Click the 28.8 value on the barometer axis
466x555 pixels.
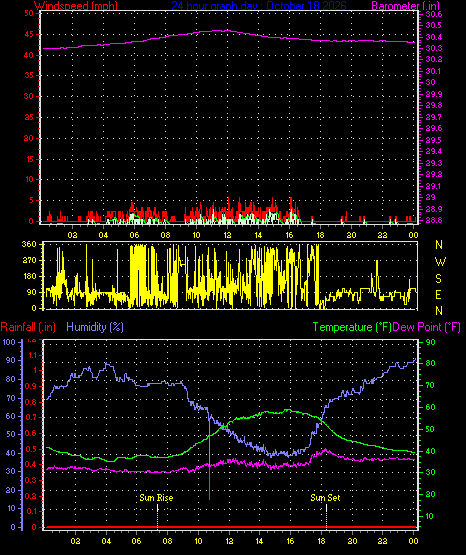(x=433, y=220)
